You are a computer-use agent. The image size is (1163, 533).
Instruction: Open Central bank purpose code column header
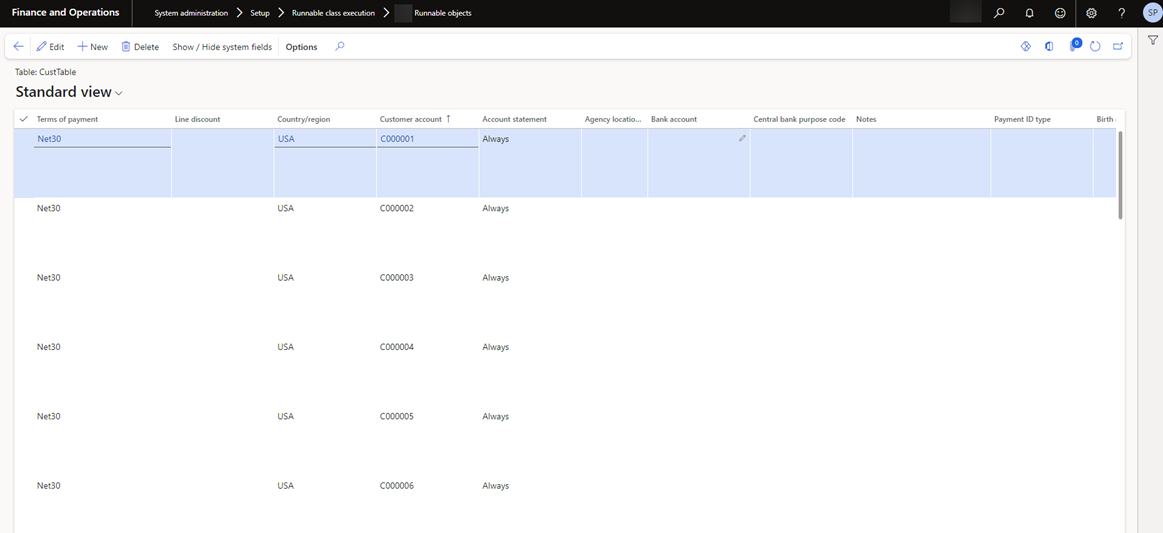pyautogui.click(x=799, y=119)
